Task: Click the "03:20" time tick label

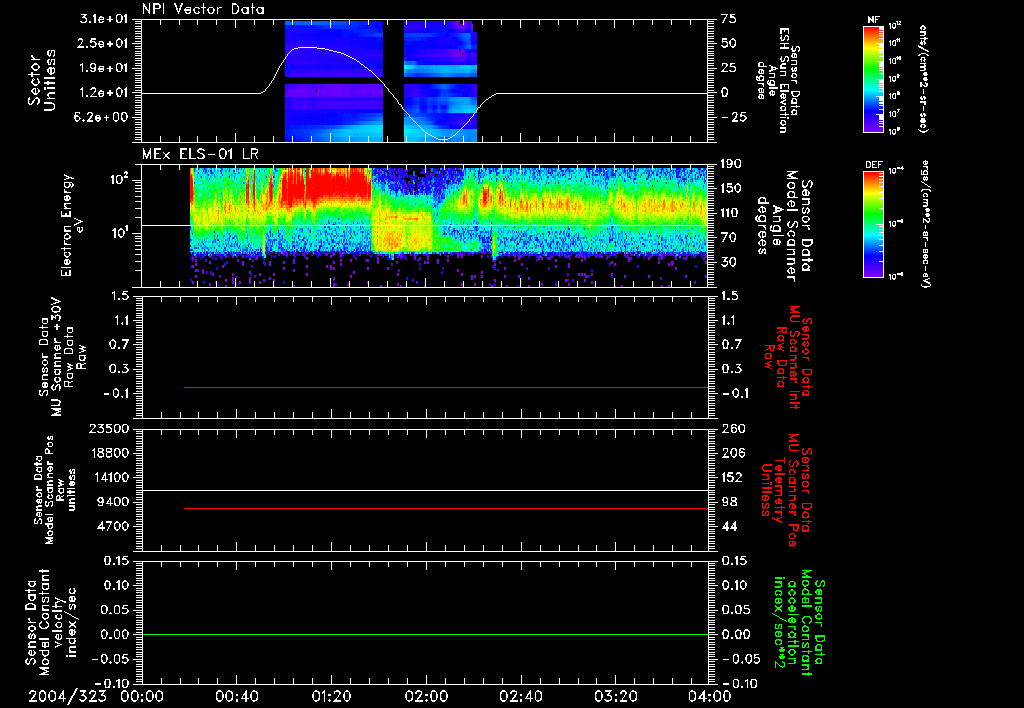Action: pyautogui.click(x=615, y=696)
